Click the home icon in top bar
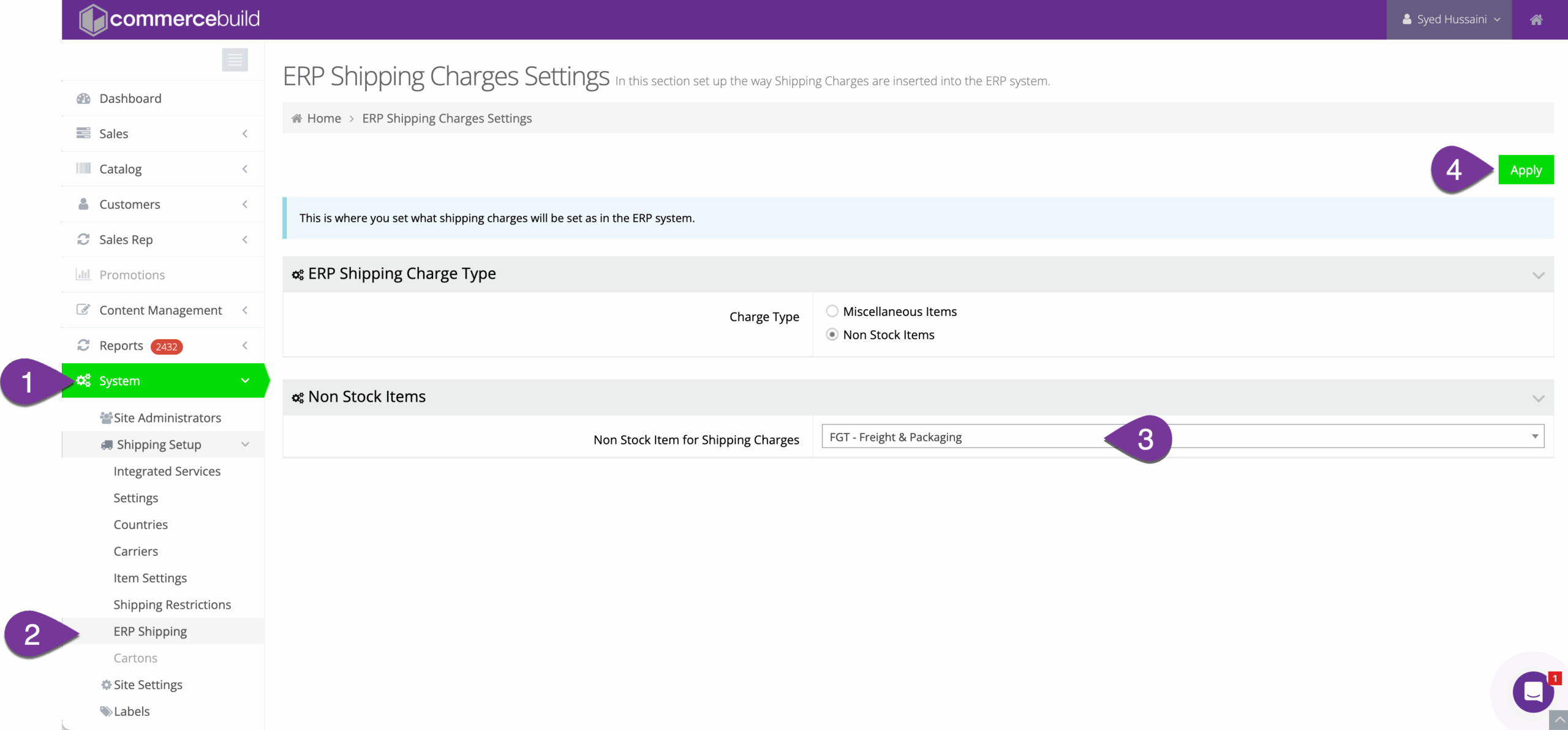Viewport: 1568px width, 730px height. coord(1536,20)
